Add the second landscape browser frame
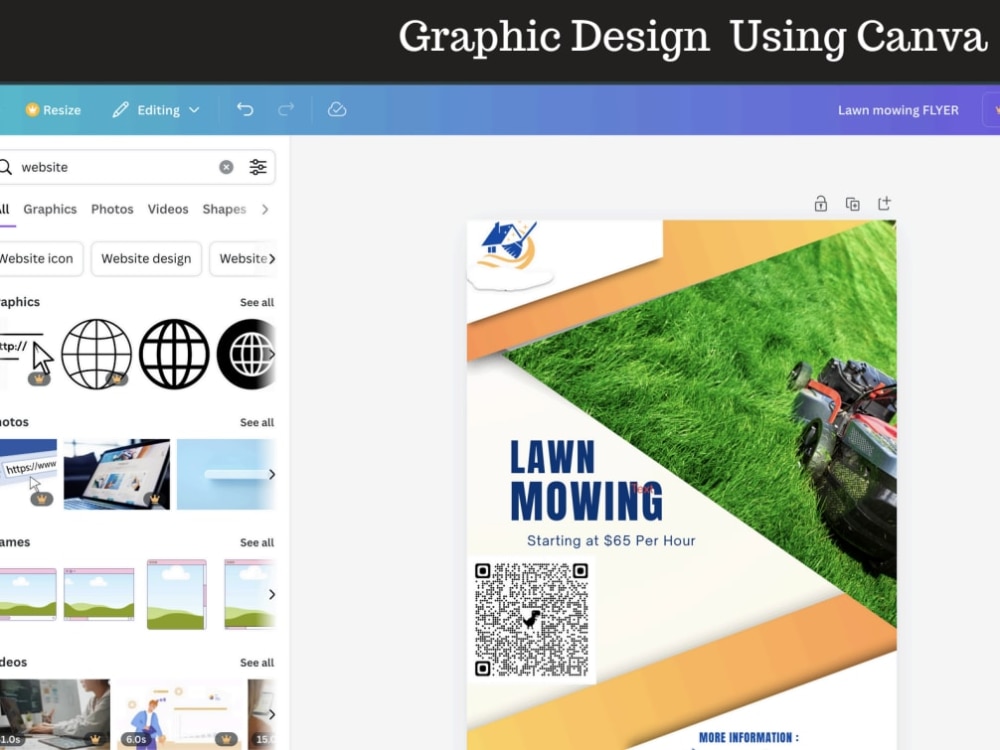The height and width of the screenshot is (750, 1000). click(x=99, y=594)
